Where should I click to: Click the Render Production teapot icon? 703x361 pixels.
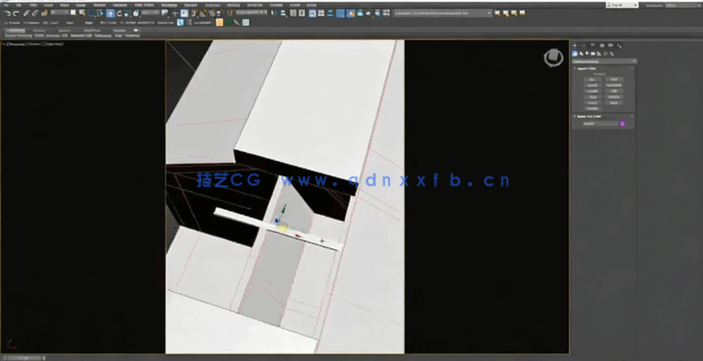click(x=368, y=13)
